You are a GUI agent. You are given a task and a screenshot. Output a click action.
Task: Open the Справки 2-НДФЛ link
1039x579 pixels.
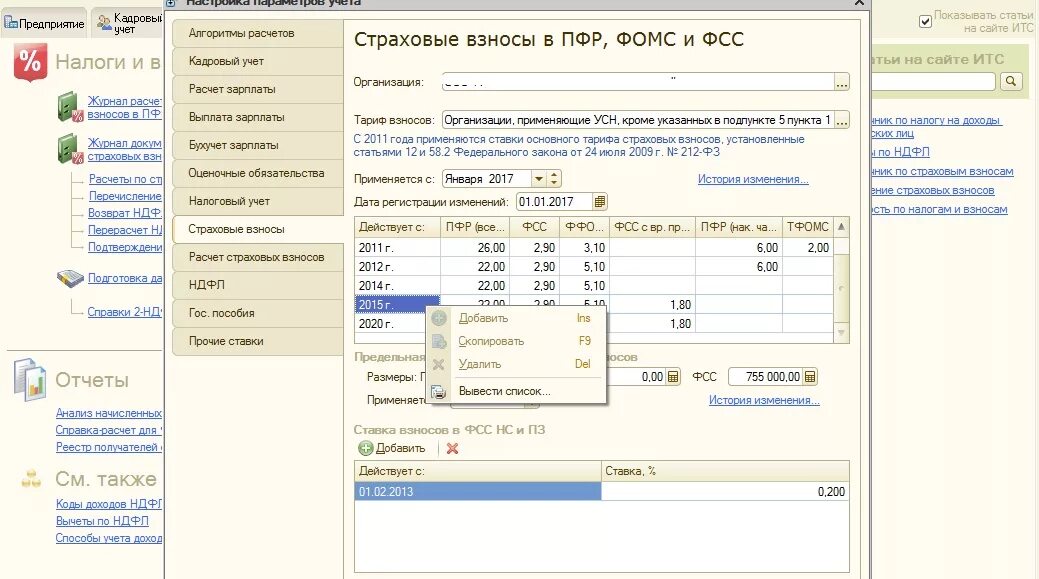(x=125, y=311)
